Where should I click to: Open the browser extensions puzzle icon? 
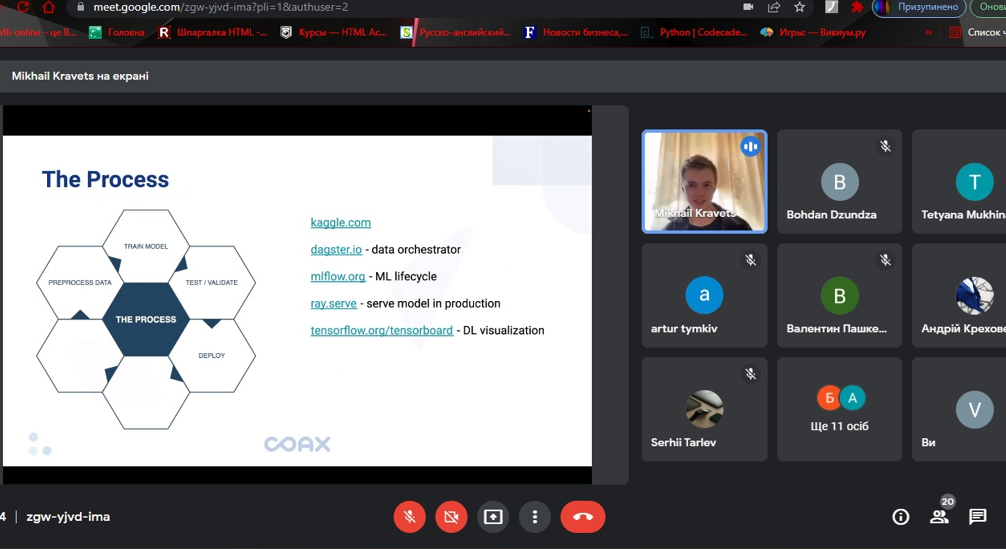click(857, 7)
